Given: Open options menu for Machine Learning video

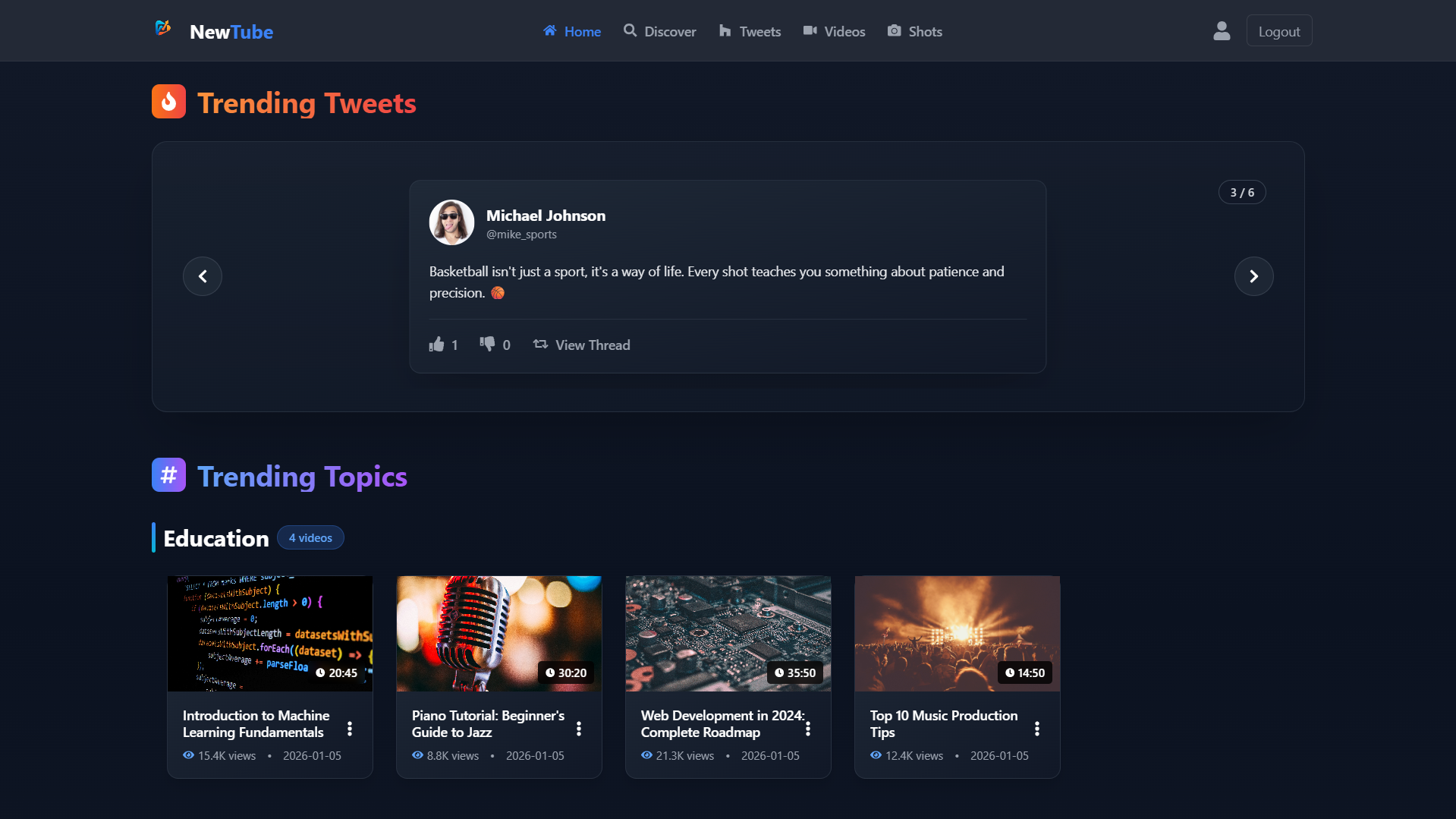Looking at the screenshot, I should [x=350, y=729].
